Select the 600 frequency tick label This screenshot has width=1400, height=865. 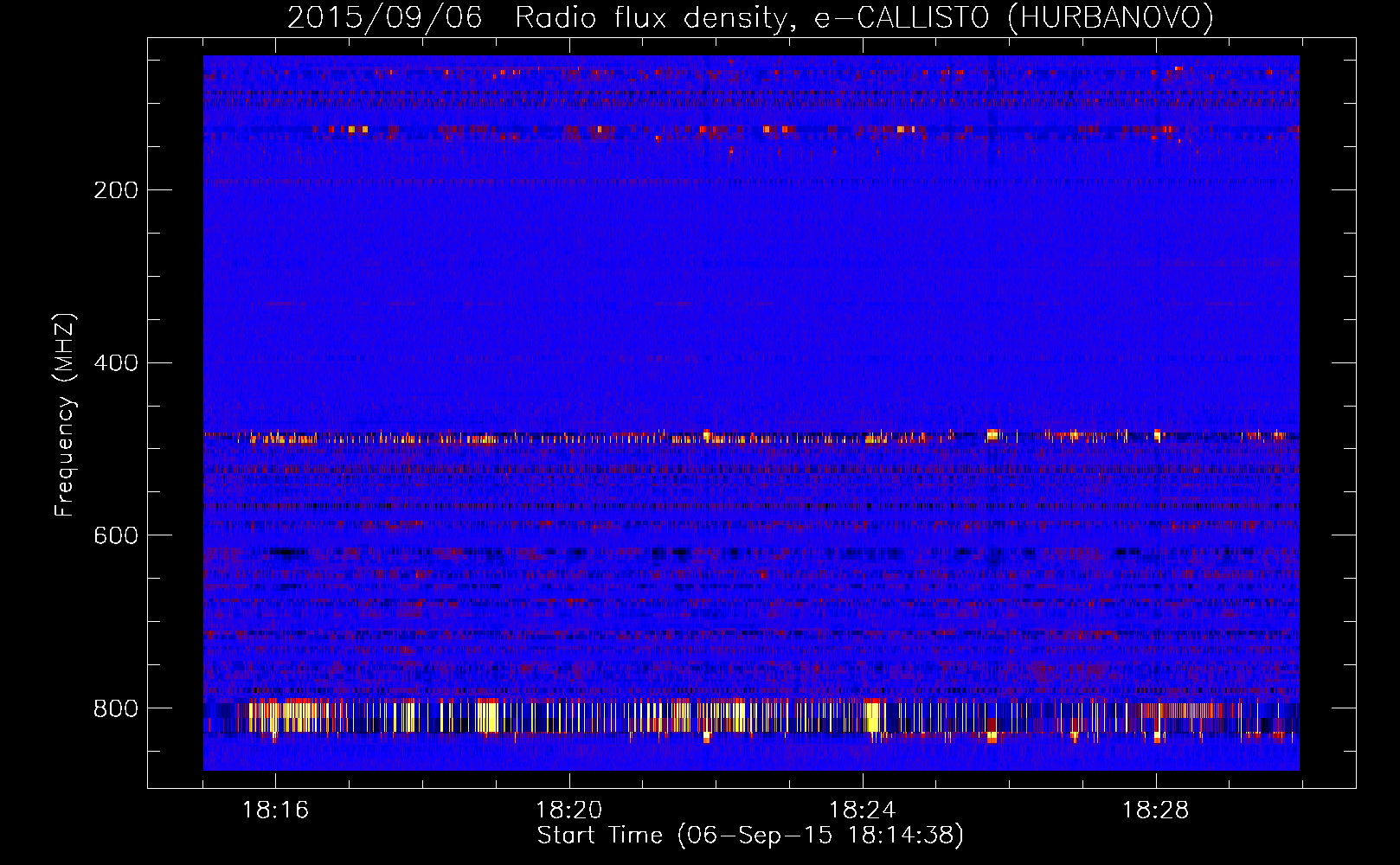coord(116,535)
